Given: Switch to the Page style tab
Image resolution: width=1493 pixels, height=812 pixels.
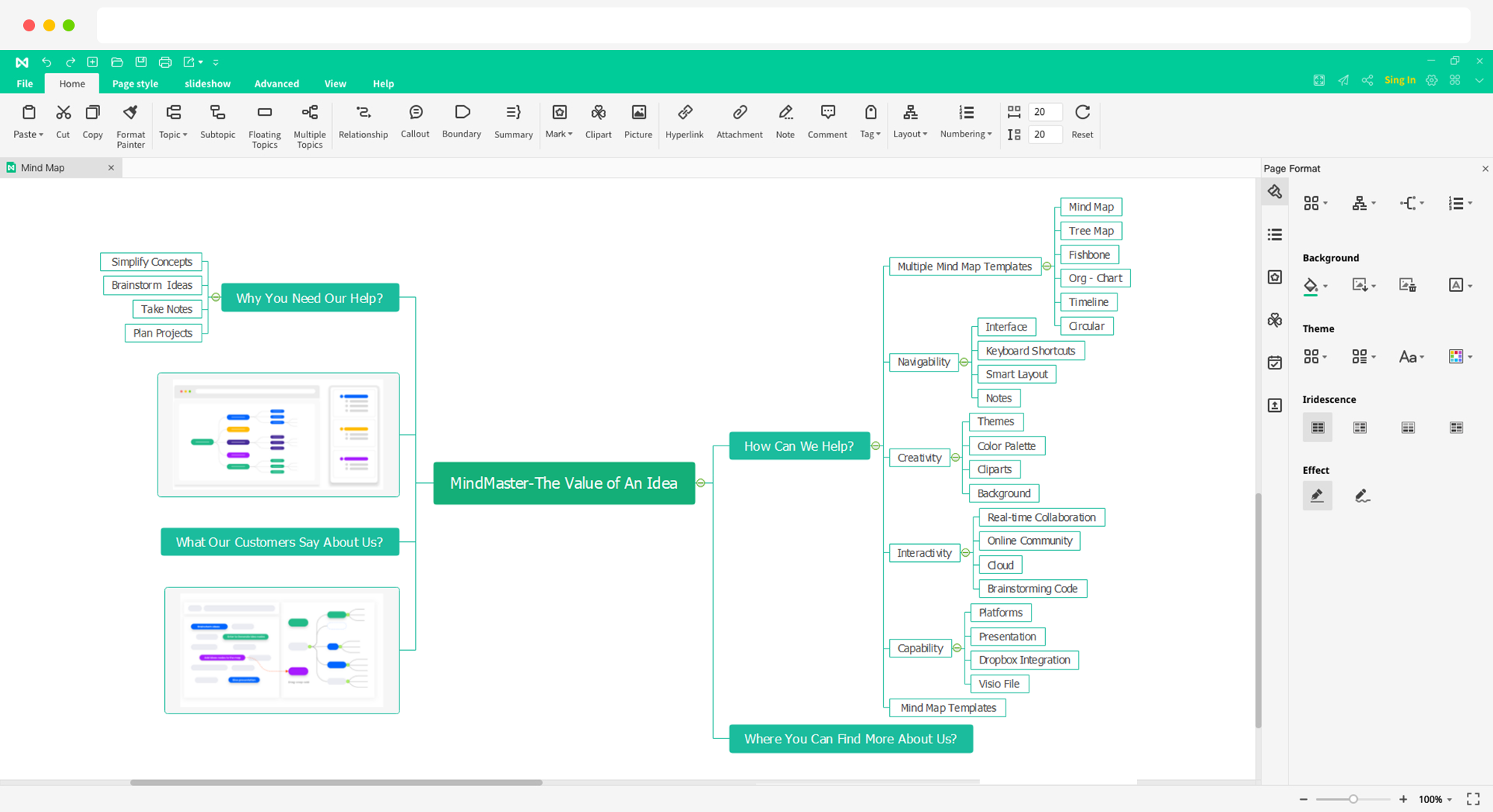Looking at the screenshot, I should (x=135, y=84).
